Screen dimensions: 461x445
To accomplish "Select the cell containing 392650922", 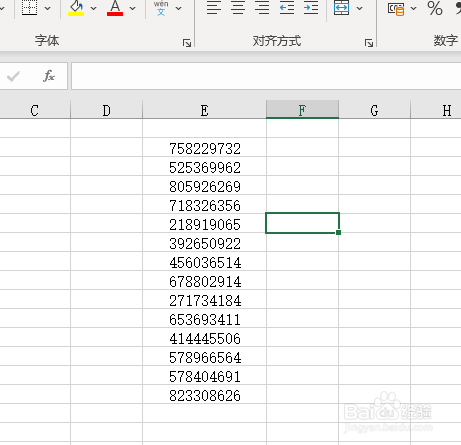I will pos(204,242).
